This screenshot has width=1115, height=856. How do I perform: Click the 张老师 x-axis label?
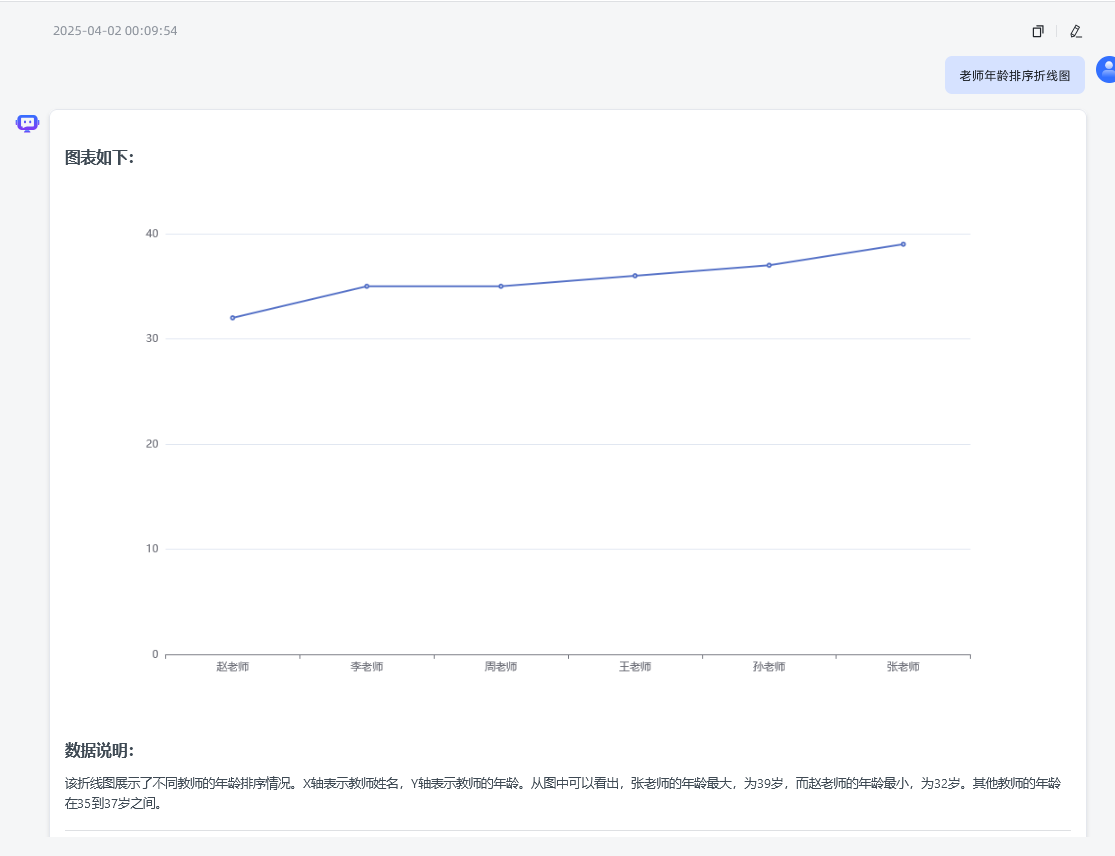(903, 667)
